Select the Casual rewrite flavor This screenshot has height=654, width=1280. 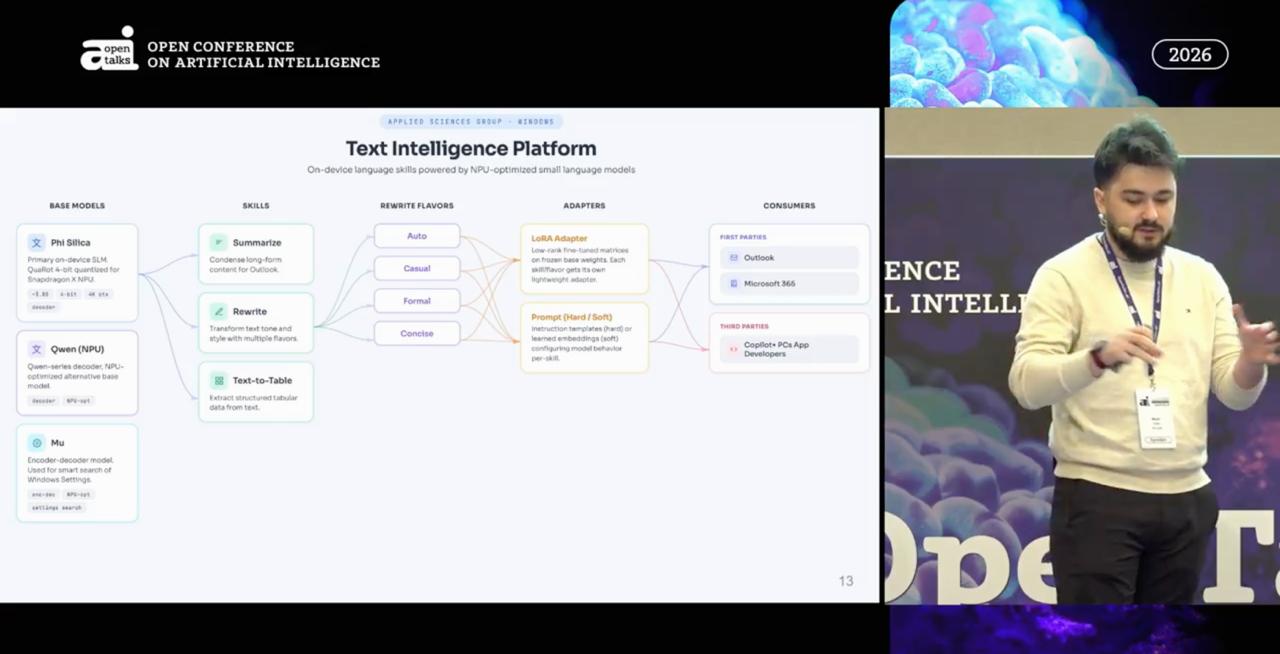tap(417, 268)
